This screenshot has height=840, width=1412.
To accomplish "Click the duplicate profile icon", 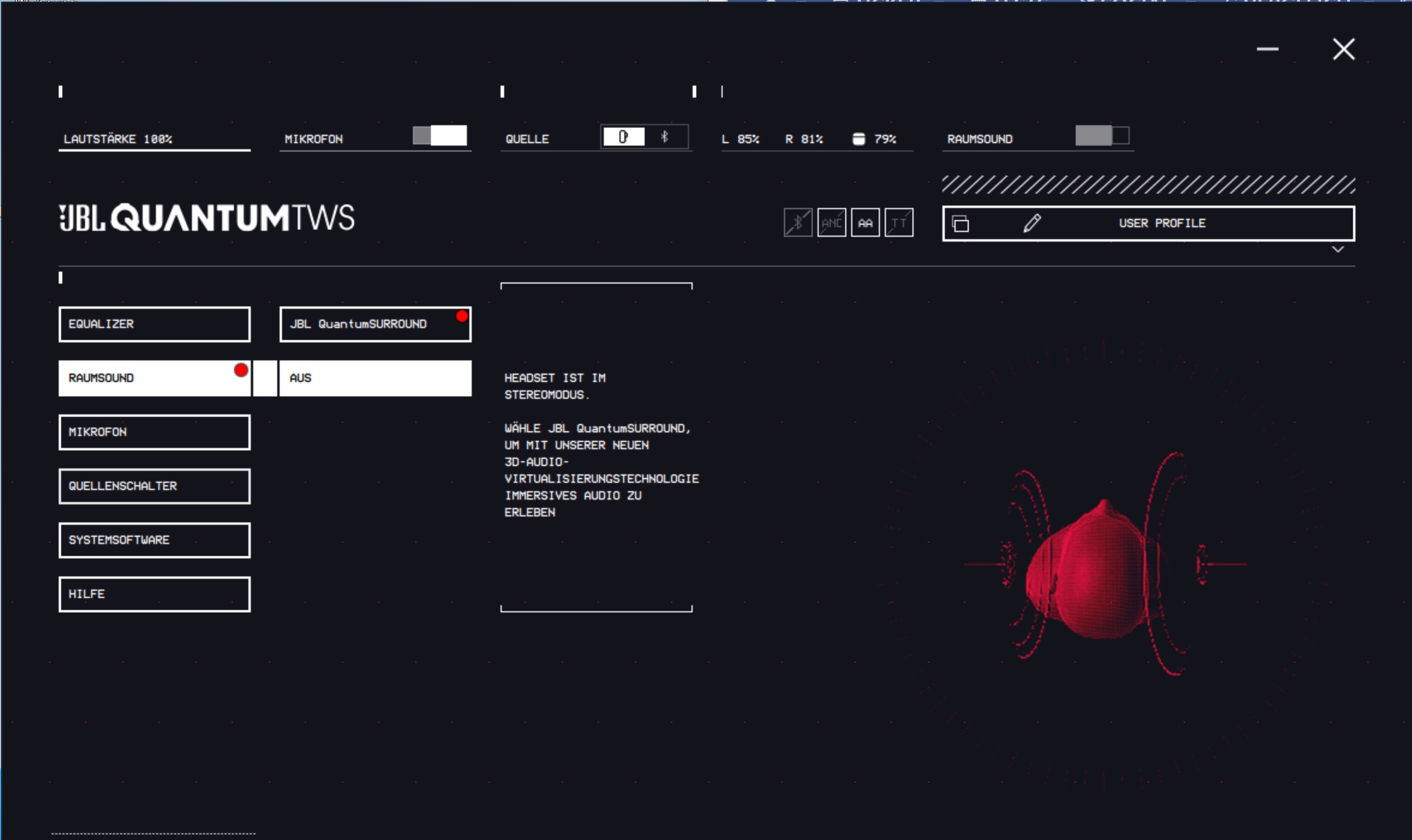I will (960, 223).
